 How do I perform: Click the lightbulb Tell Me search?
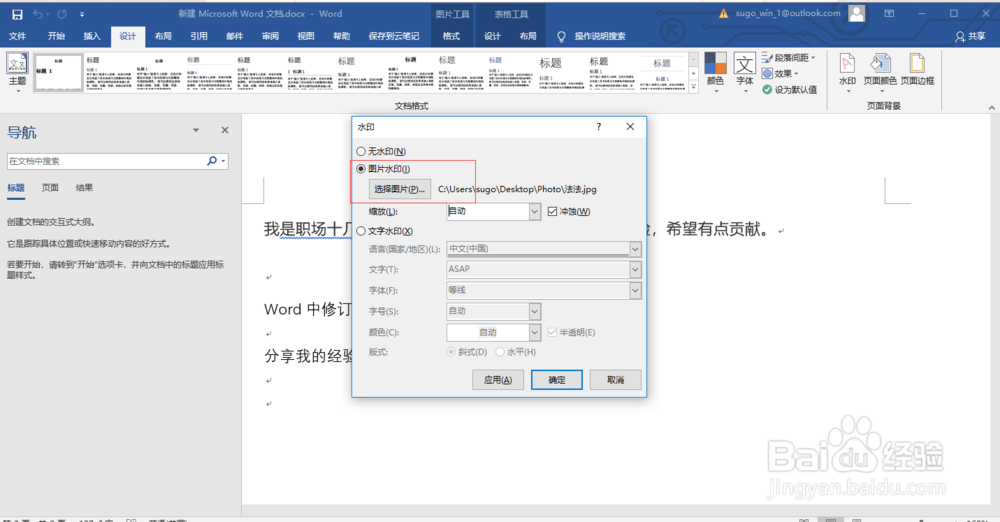[561, 37]
